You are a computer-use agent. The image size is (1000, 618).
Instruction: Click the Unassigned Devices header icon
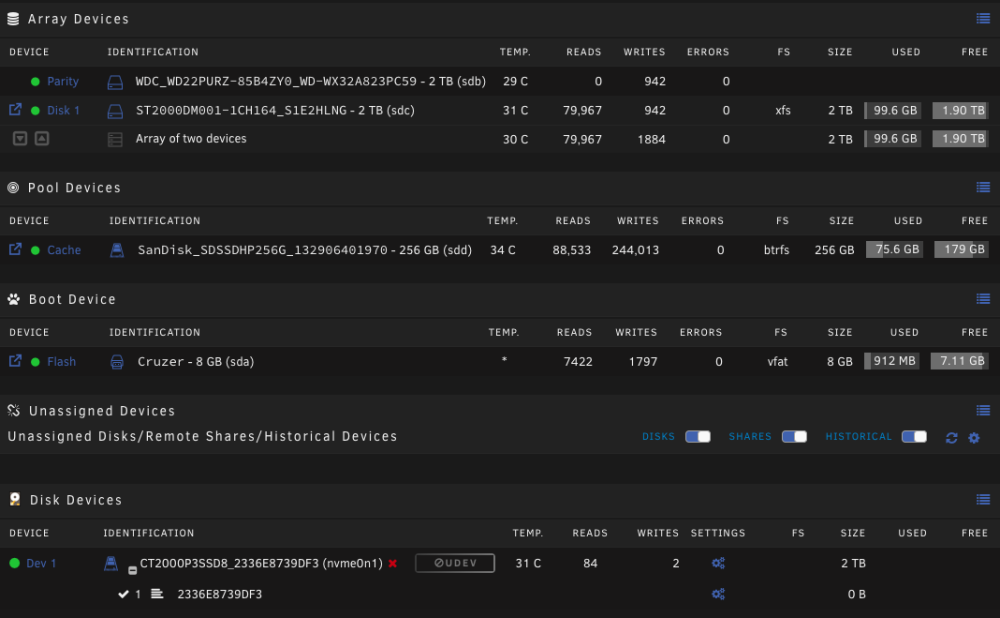(x=13, y=410)
